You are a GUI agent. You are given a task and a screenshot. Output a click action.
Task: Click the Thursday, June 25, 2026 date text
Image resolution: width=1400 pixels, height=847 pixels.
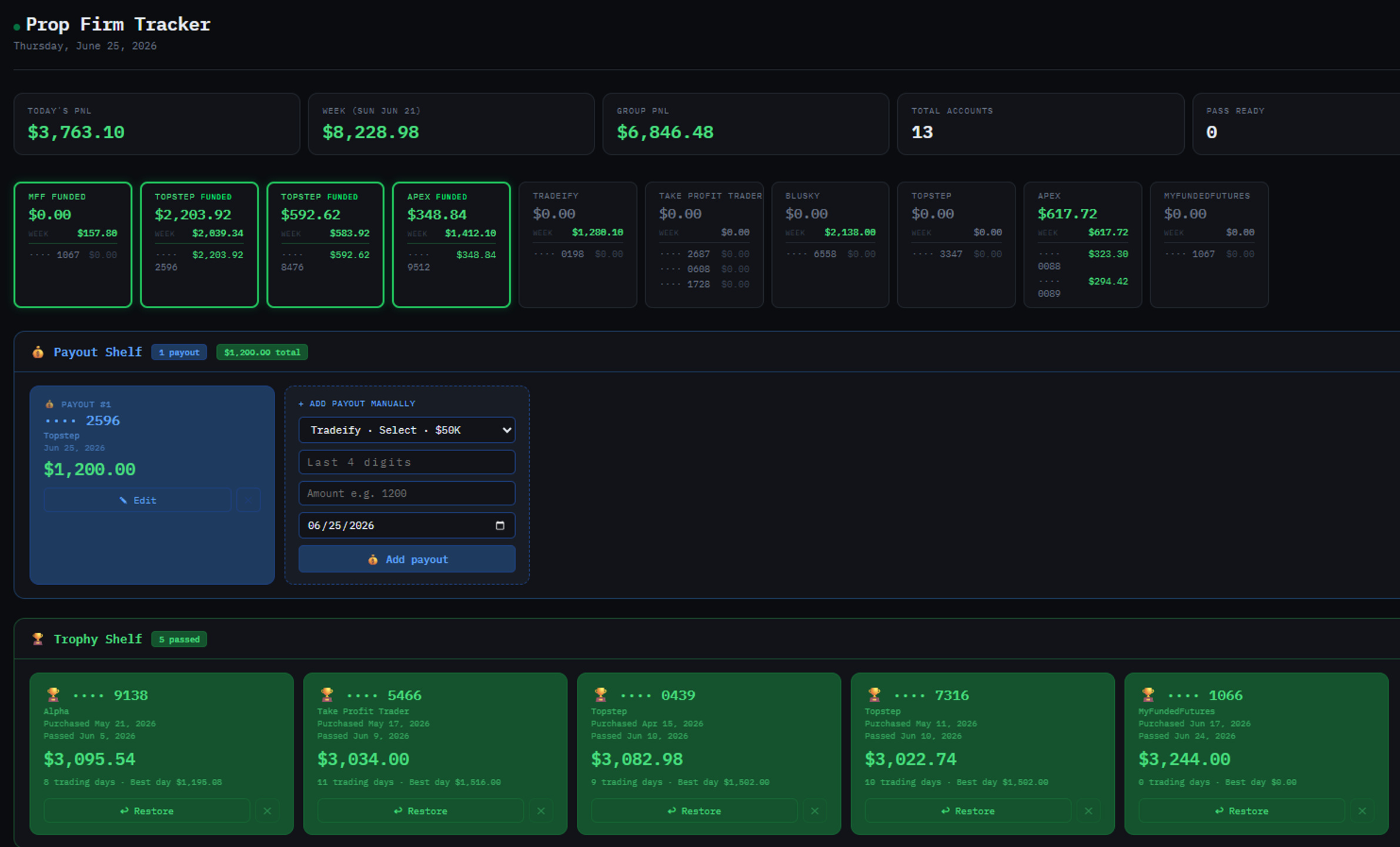click(85, 46)
